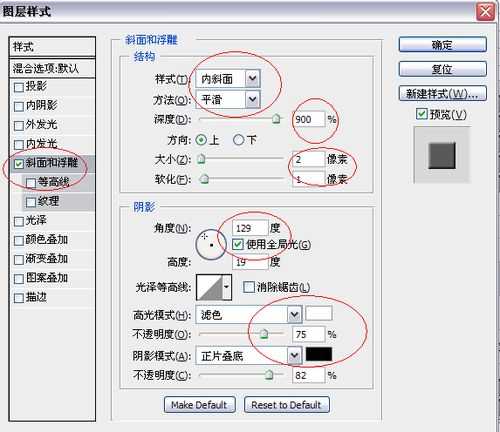The height and width of the screenshot is (432, 500).
Task: Select the 纹理 texture sub-entry label
Action: click(x=48, y=201)
